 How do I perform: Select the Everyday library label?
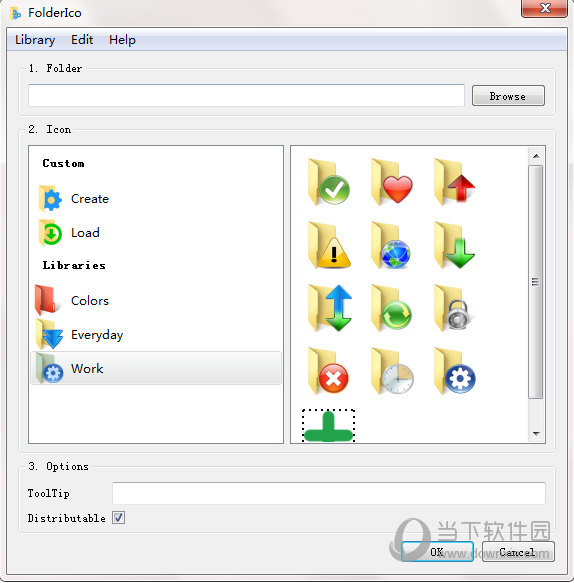[97, 335]
